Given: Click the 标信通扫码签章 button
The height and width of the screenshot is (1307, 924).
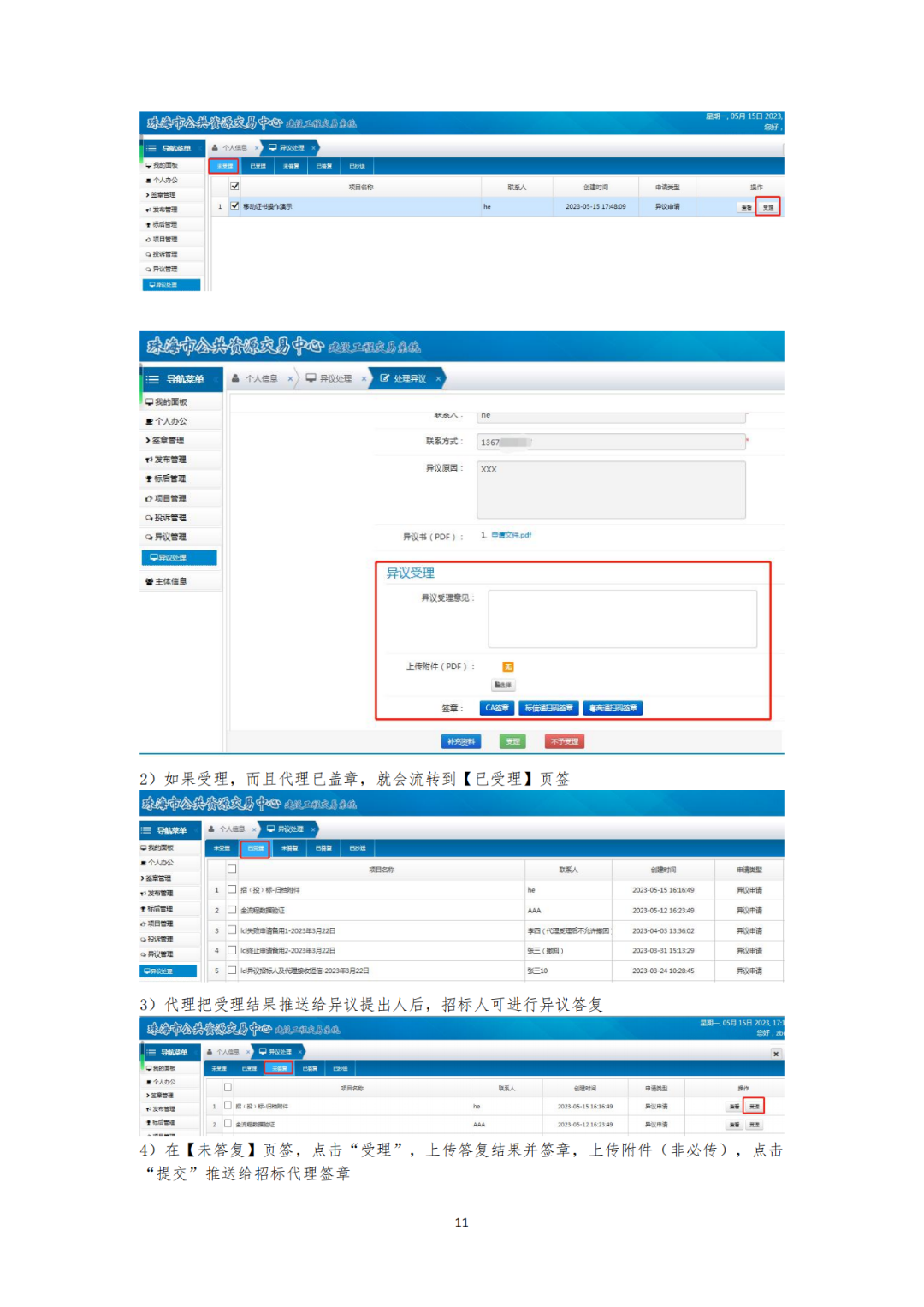Looking at the screenshot, I should (x=548, y=708).
